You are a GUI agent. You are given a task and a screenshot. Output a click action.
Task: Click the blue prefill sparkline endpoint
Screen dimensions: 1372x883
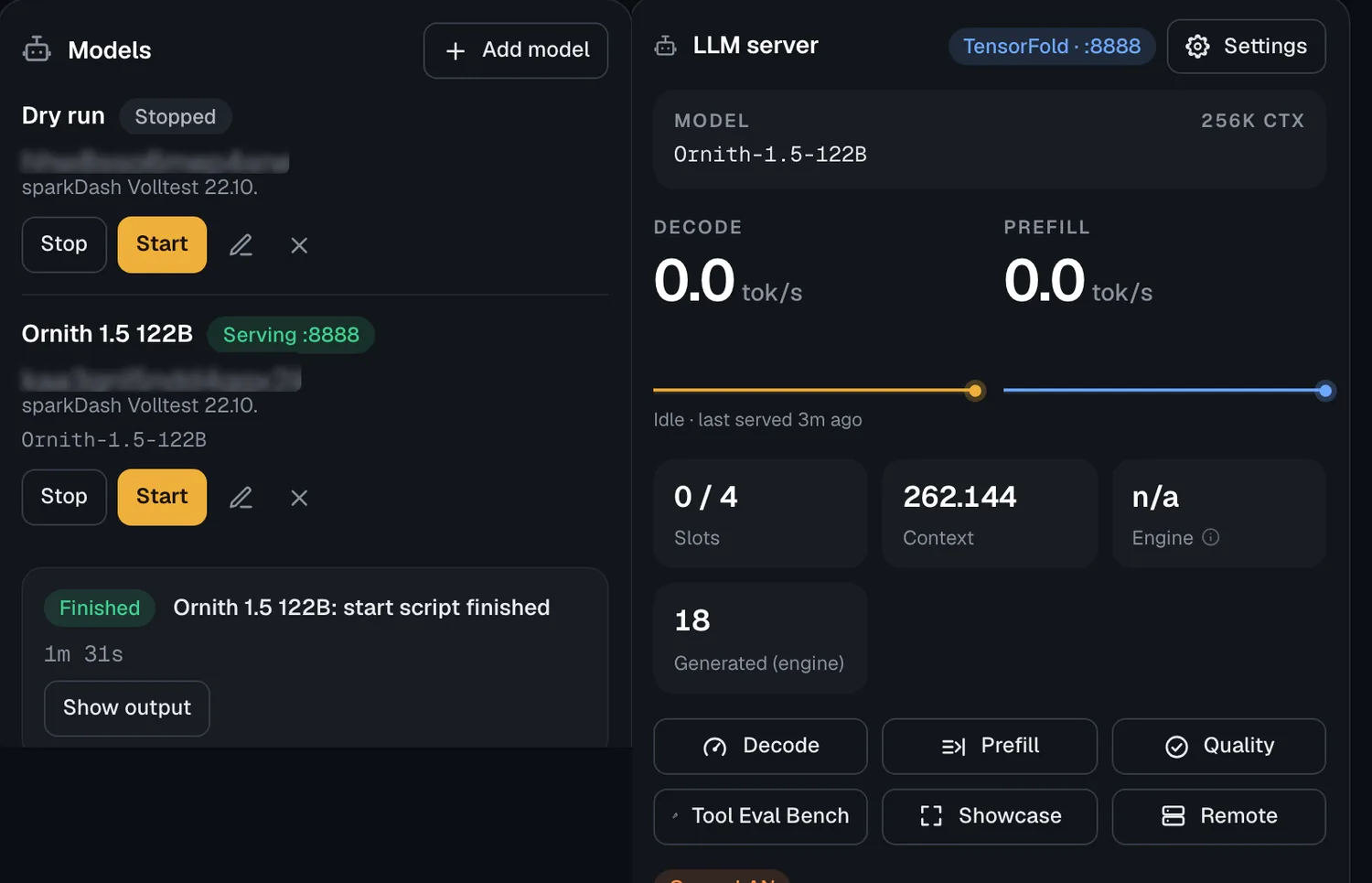coord(1325,391)
